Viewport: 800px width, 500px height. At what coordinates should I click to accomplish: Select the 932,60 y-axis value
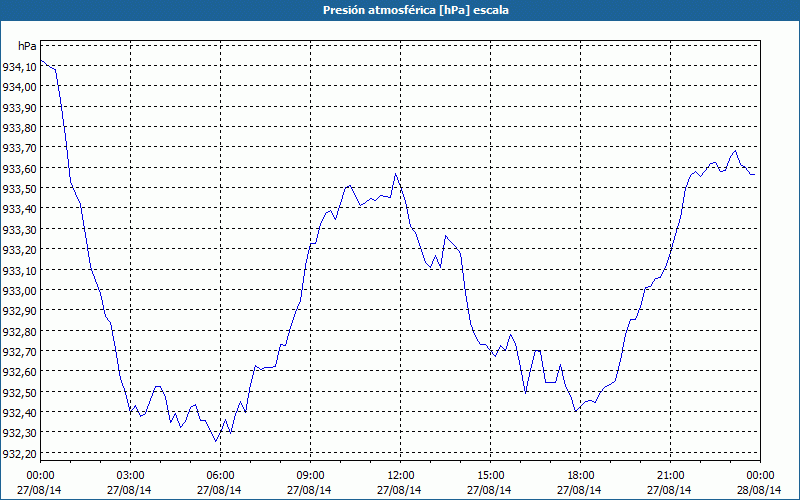pyautogui.click(x=20, y=371)
